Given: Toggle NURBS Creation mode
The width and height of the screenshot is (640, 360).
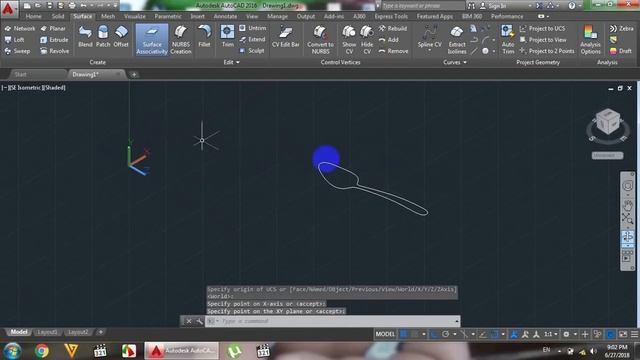Looking at the screenshot, I should point(181,40).
